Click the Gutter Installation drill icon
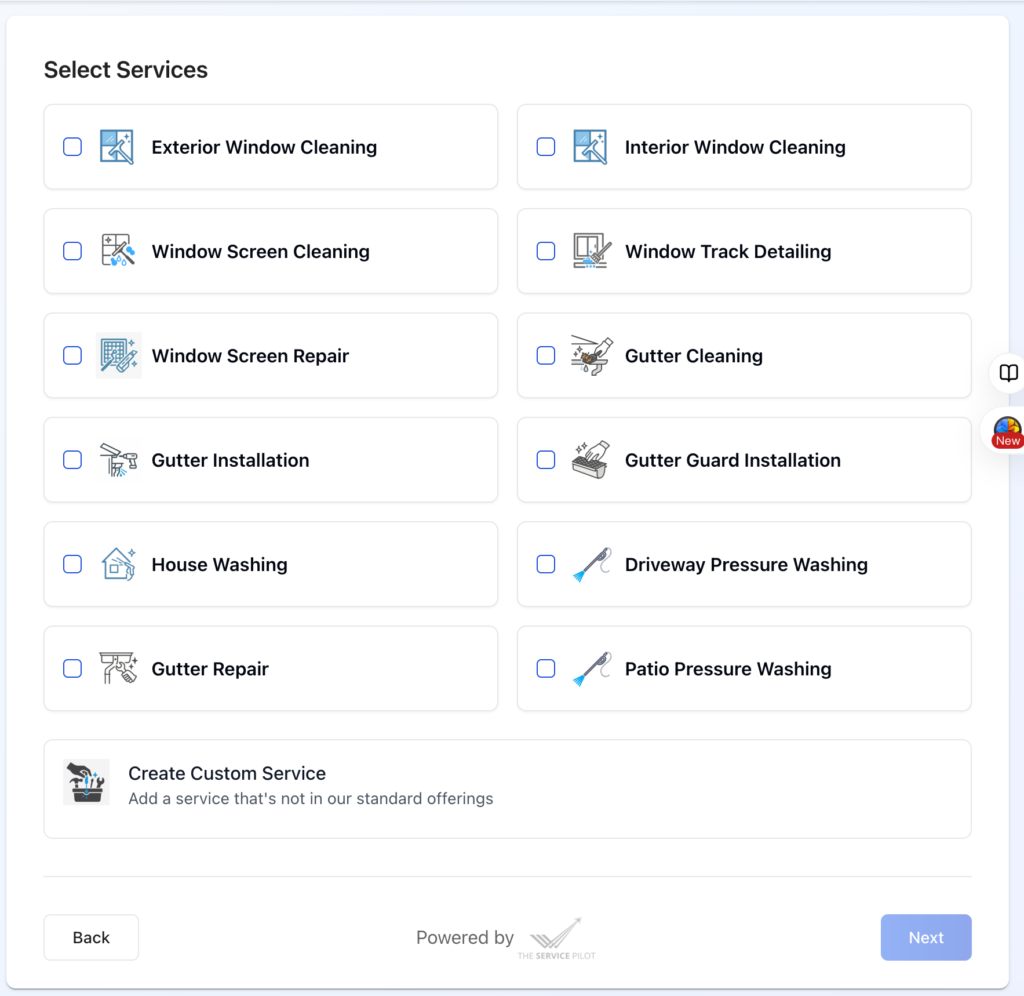The width and height of the screenshot is (1024, 996). coord(119,460)
